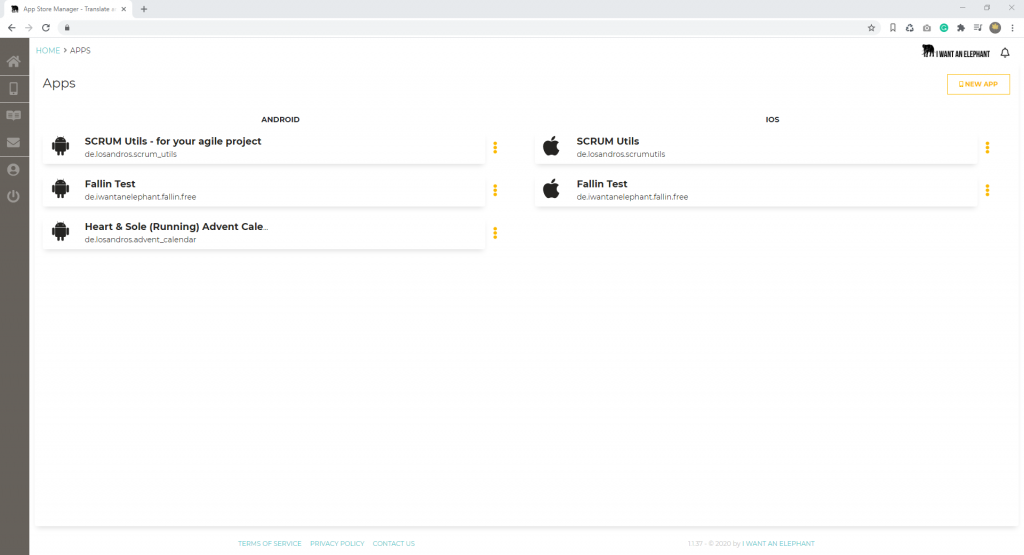Open a new browser tab

[144, 9]
